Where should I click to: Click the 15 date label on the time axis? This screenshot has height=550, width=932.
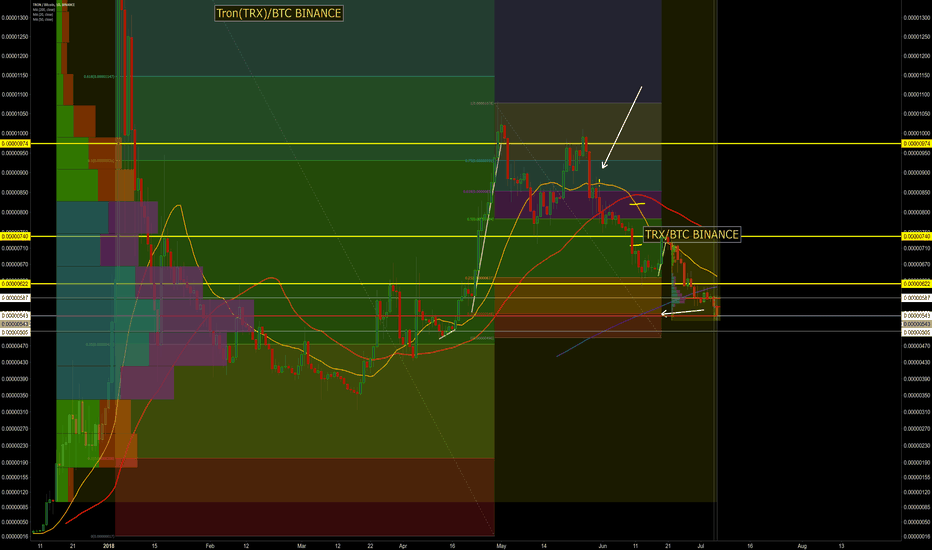[x=155, y=545]
